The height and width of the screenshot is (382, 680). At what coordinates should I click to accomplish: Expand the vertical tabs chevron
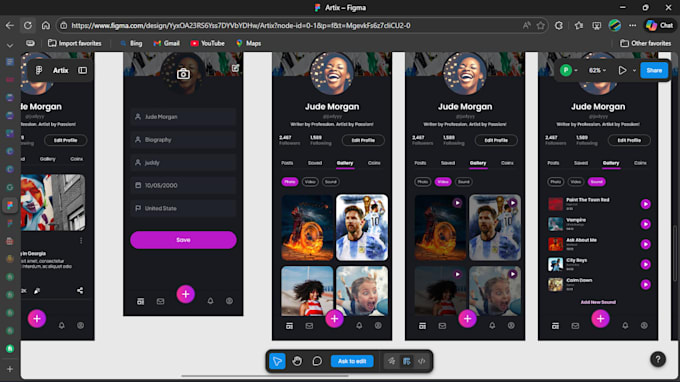[10, 45]
